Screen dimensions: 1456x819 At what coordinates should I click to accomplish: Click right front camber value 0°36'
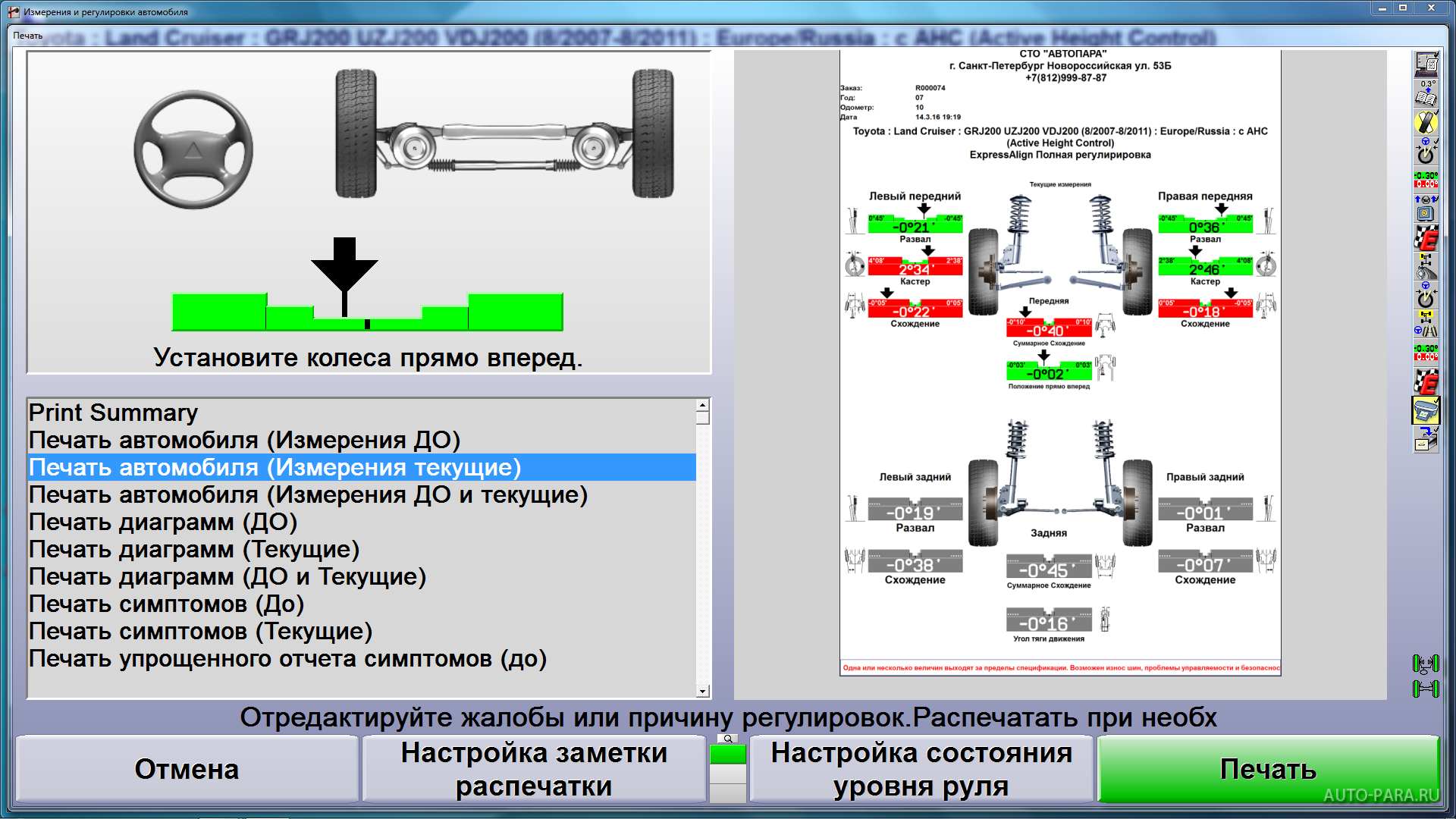coord(1205,227)
